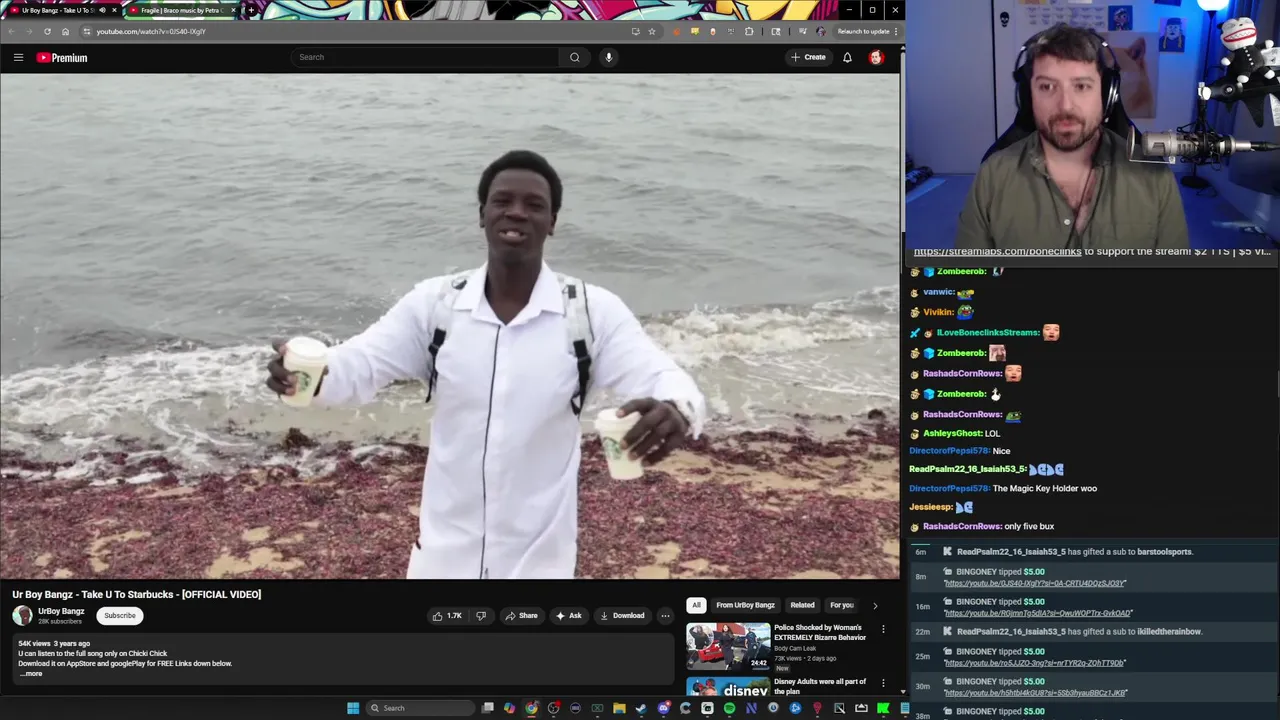Open Steam from the taskbar
This screenshot has width=1280, height=720.
pos(641,708)
